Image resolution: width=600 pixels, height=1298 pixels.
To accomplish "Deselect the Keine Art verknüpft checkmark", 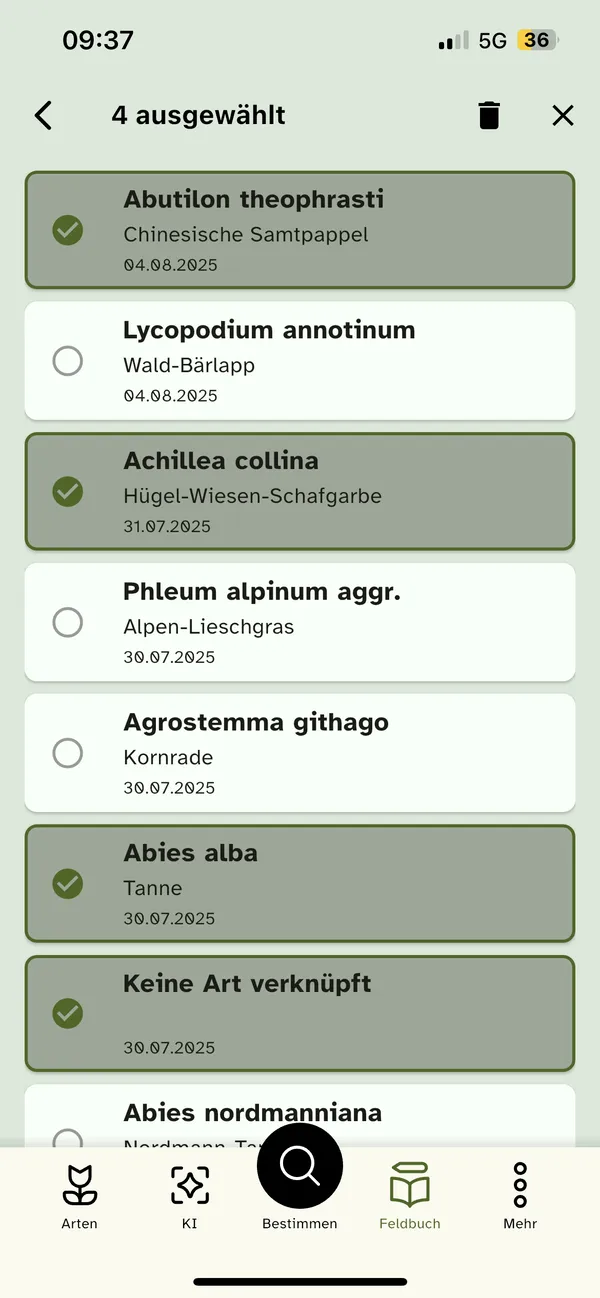I will 68,1014.
